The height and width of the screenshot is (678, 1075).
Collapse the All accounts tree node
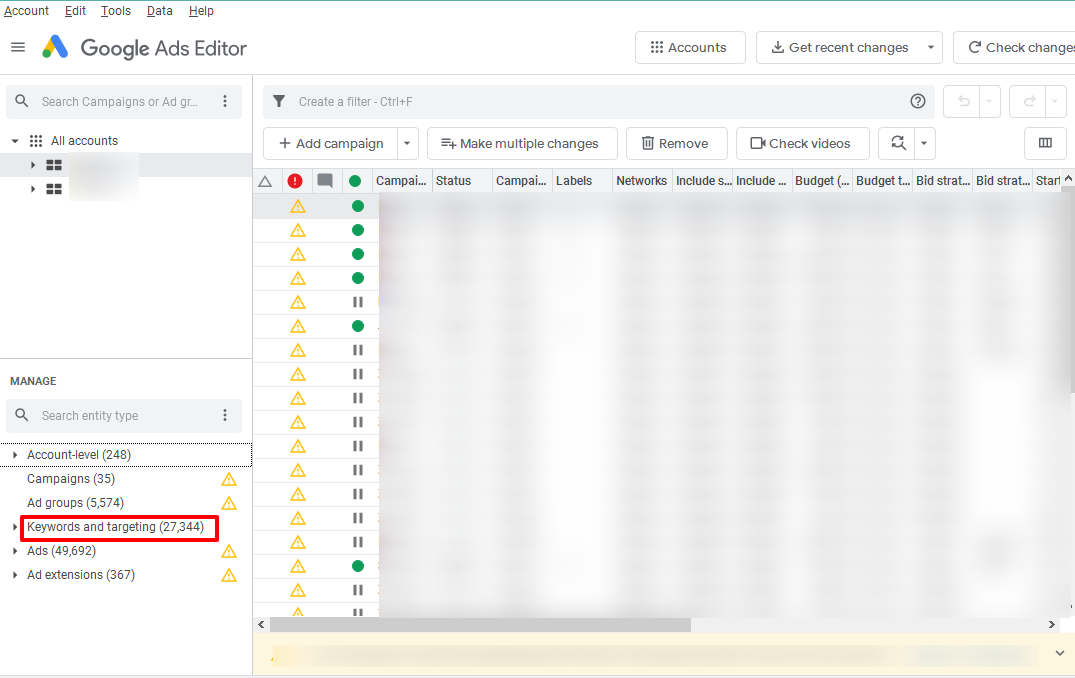[x=15, y=141]
